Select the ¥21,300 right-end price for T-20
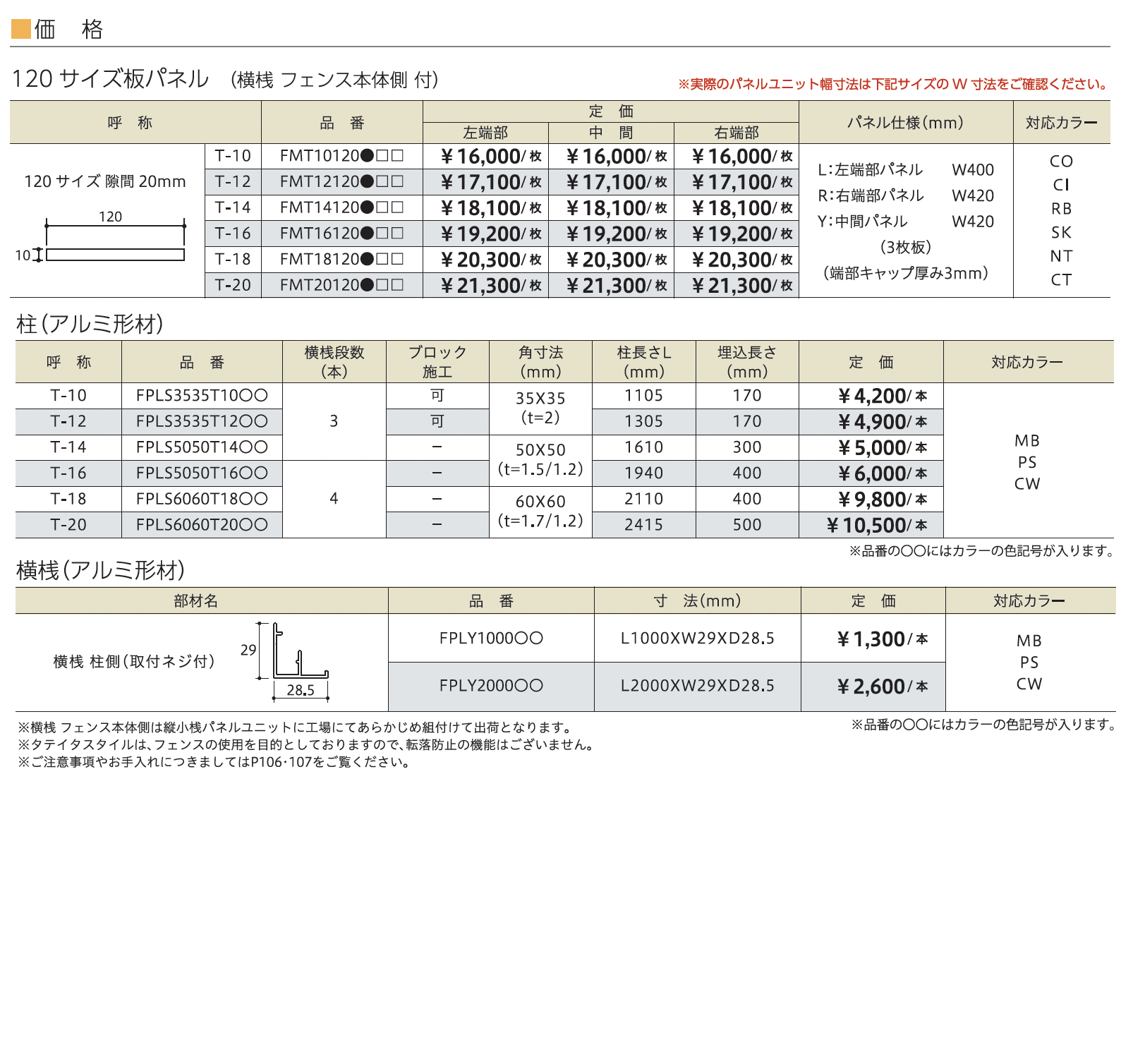Viewport: 1133px width, 1064px height. [742, 286]
